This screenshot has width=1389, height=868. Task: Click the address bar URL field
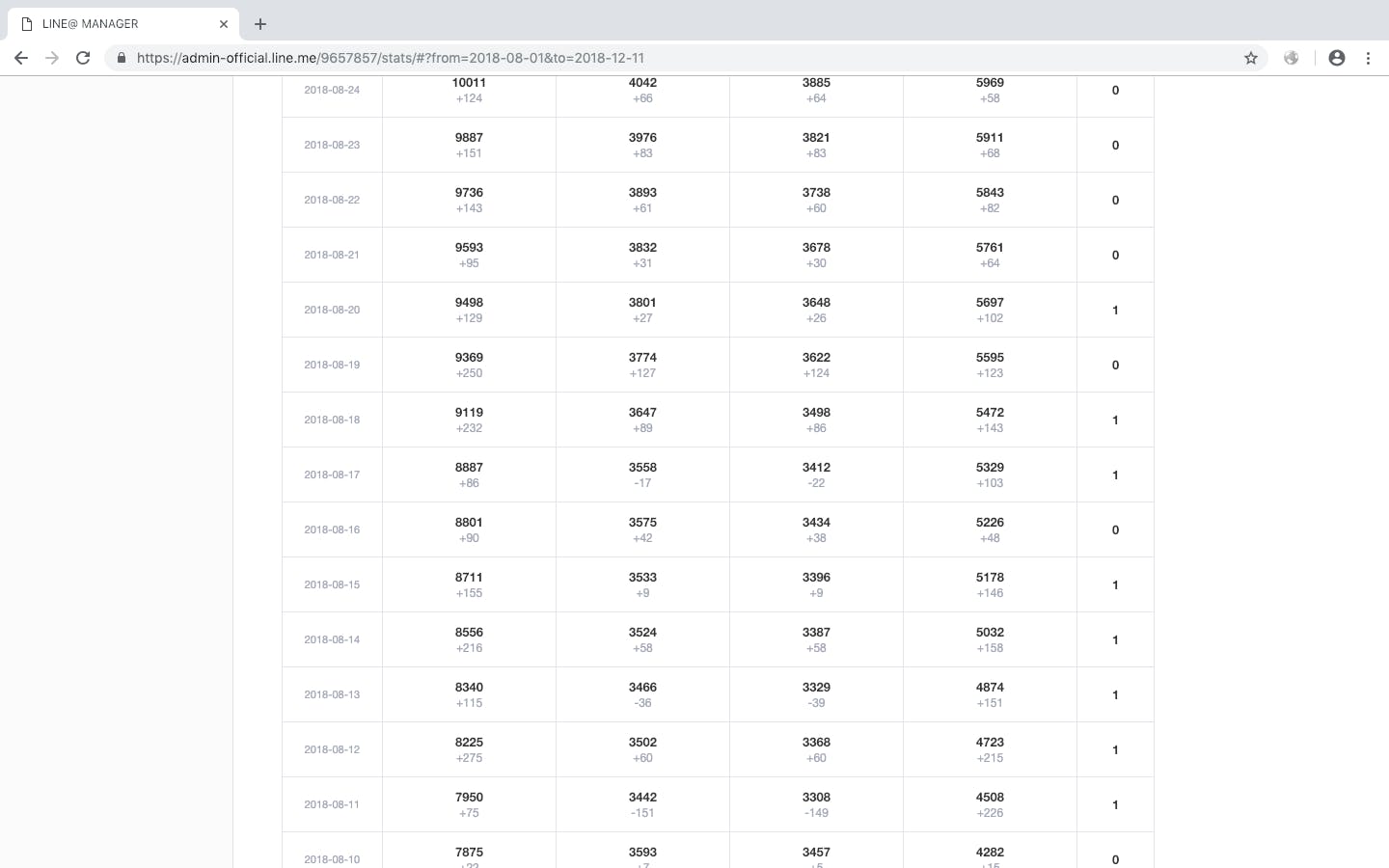coord(675,58)
